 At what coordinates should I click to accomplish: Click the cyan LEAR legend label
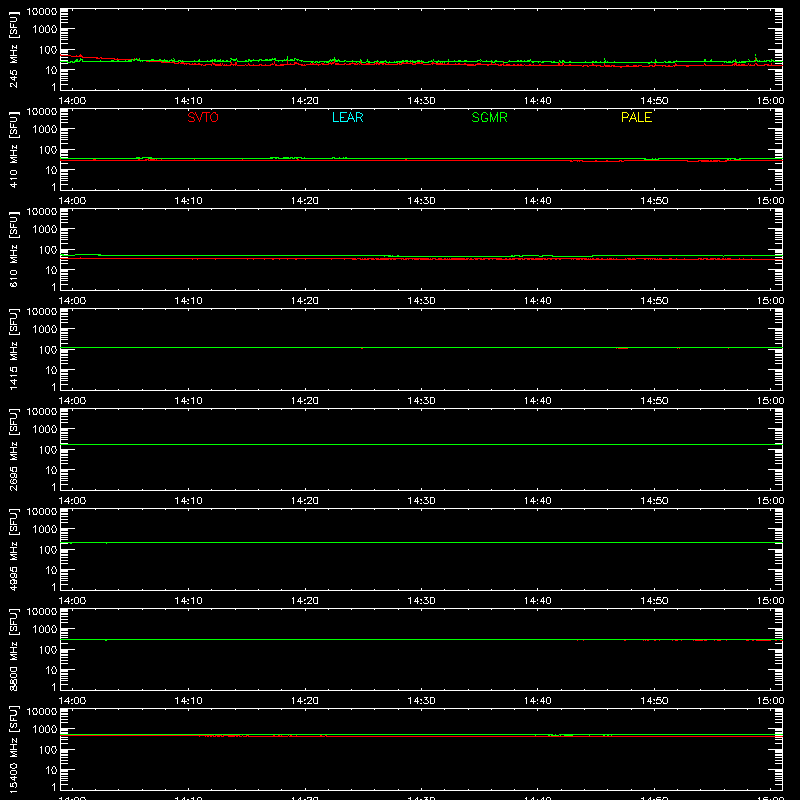pos(347,117)
